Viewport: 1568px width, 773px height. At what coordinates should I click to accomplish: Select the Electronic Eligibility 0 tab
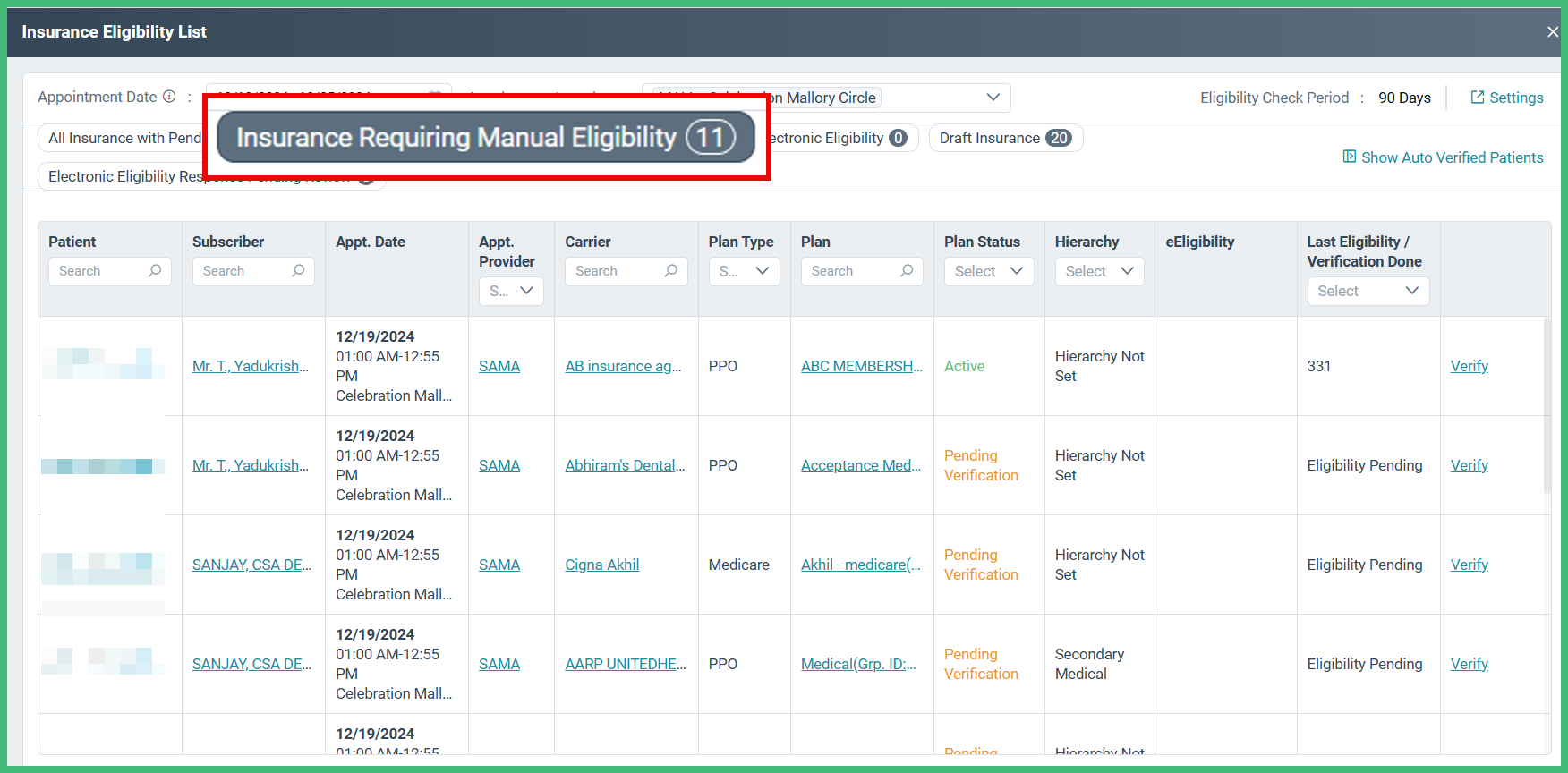click(842, 138)
